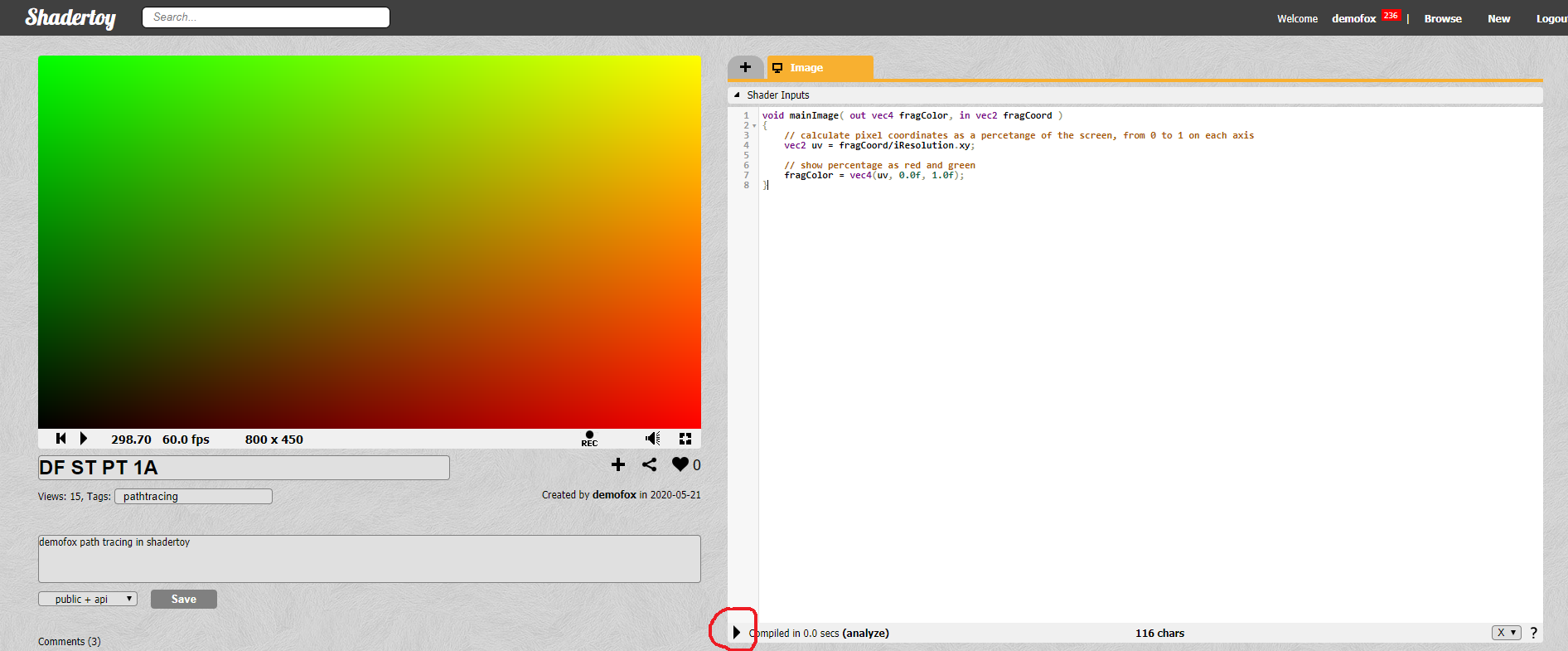Click the compile shader play arrow

click(736, 633)
